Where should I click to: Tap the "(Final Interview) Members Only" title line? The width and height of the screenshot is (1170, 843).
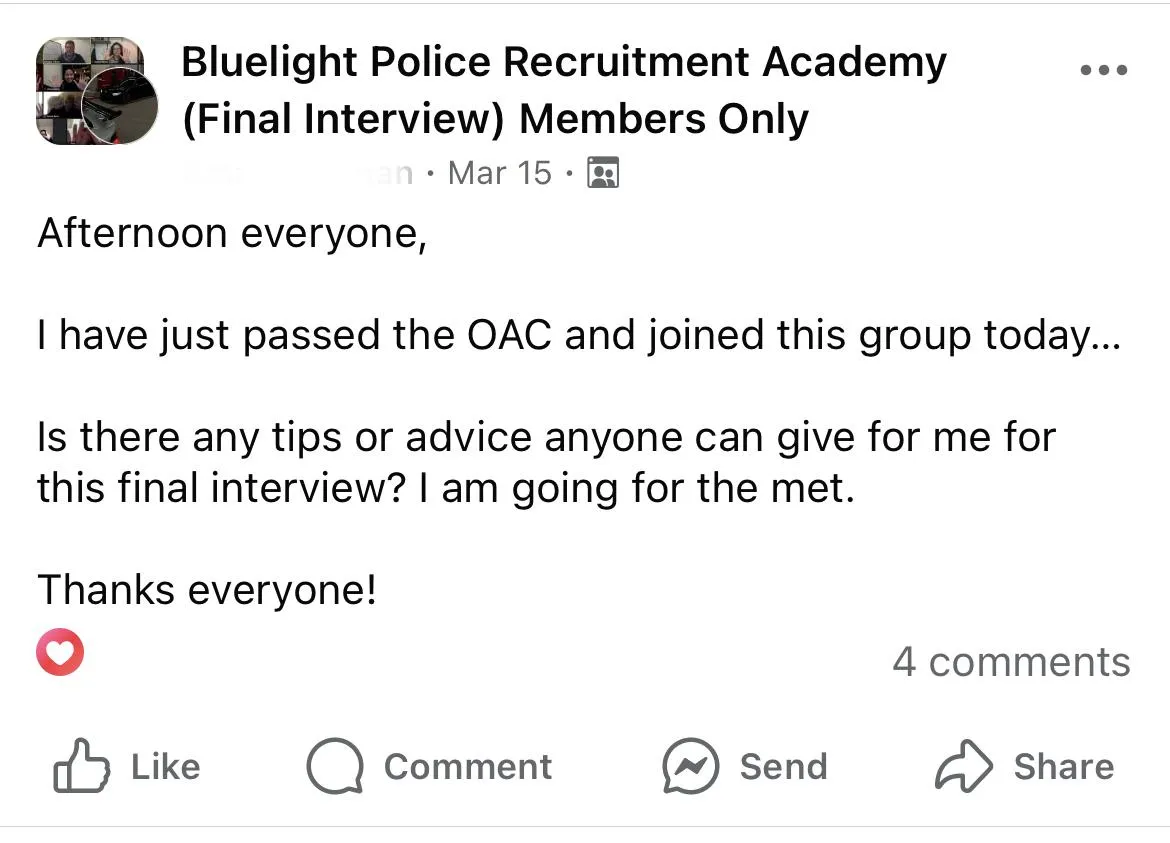[495, 119]
